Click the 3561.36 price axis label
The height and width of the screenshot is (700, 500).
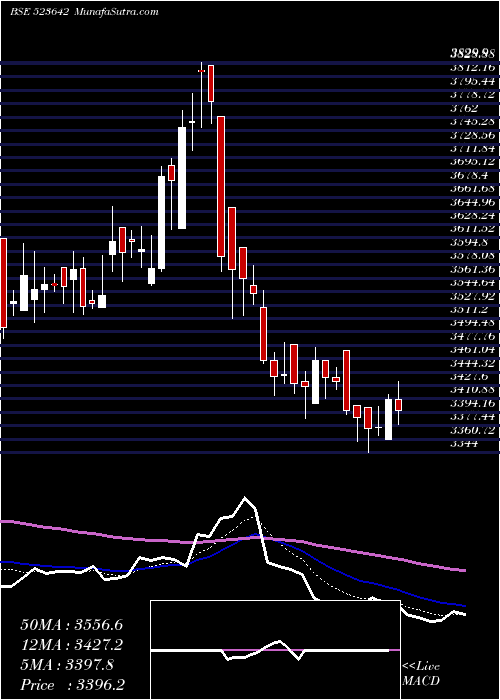click(x=472, y=269)
